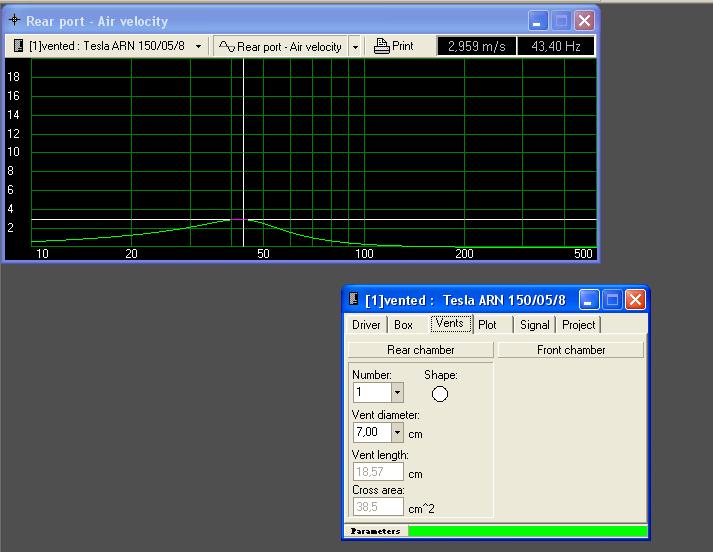Expand the Vent diameter dropdown
This screenshot has height=552, width=713.
coord(397,432)
